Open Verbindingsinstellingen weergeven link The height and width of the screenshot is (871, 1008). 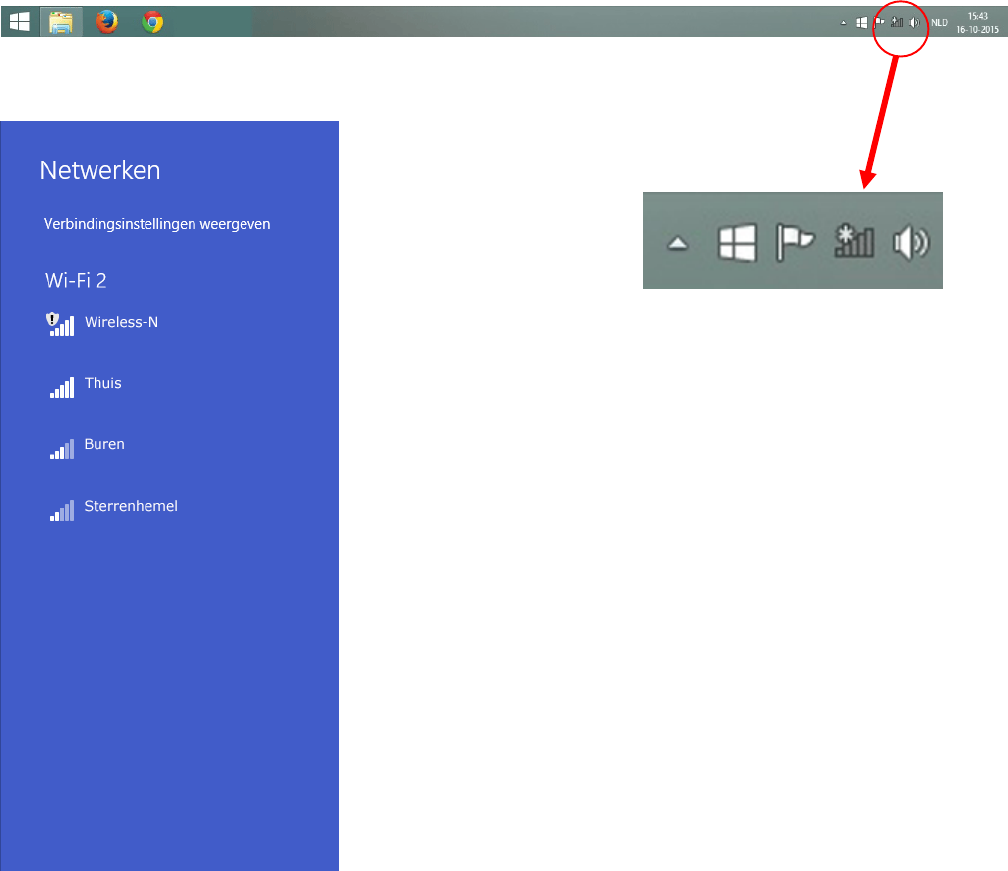pos(157,224)
